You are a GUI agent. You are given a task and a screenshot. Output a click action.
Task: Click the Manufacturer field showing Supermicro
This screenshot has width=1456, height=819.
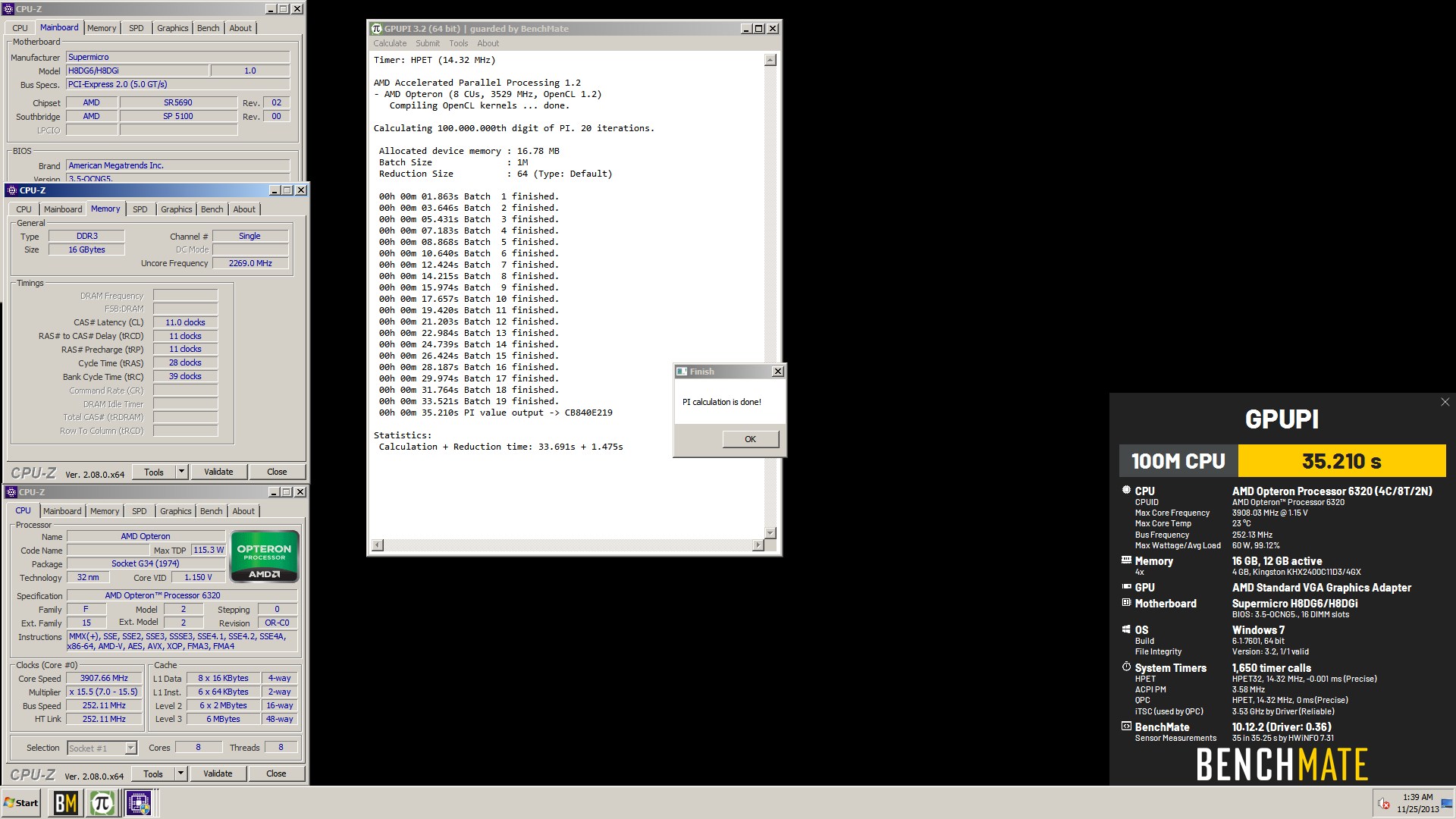pos(178,57)
